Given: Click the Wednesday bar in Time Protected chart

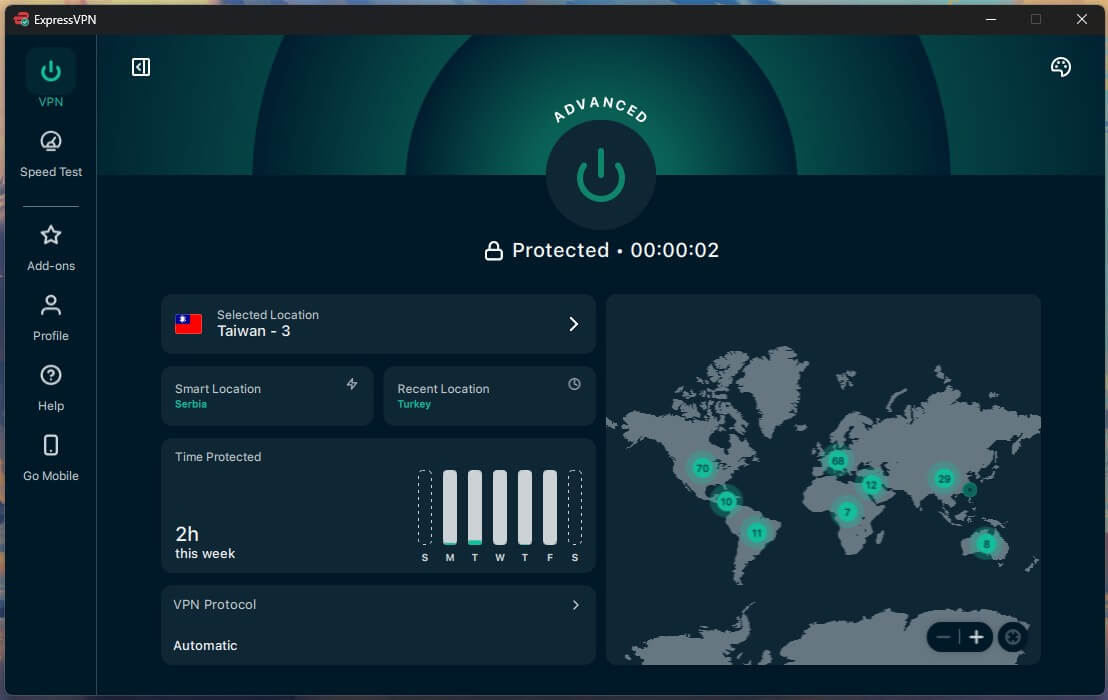Looking at the screenshot, I should click(x=500, y=507).
